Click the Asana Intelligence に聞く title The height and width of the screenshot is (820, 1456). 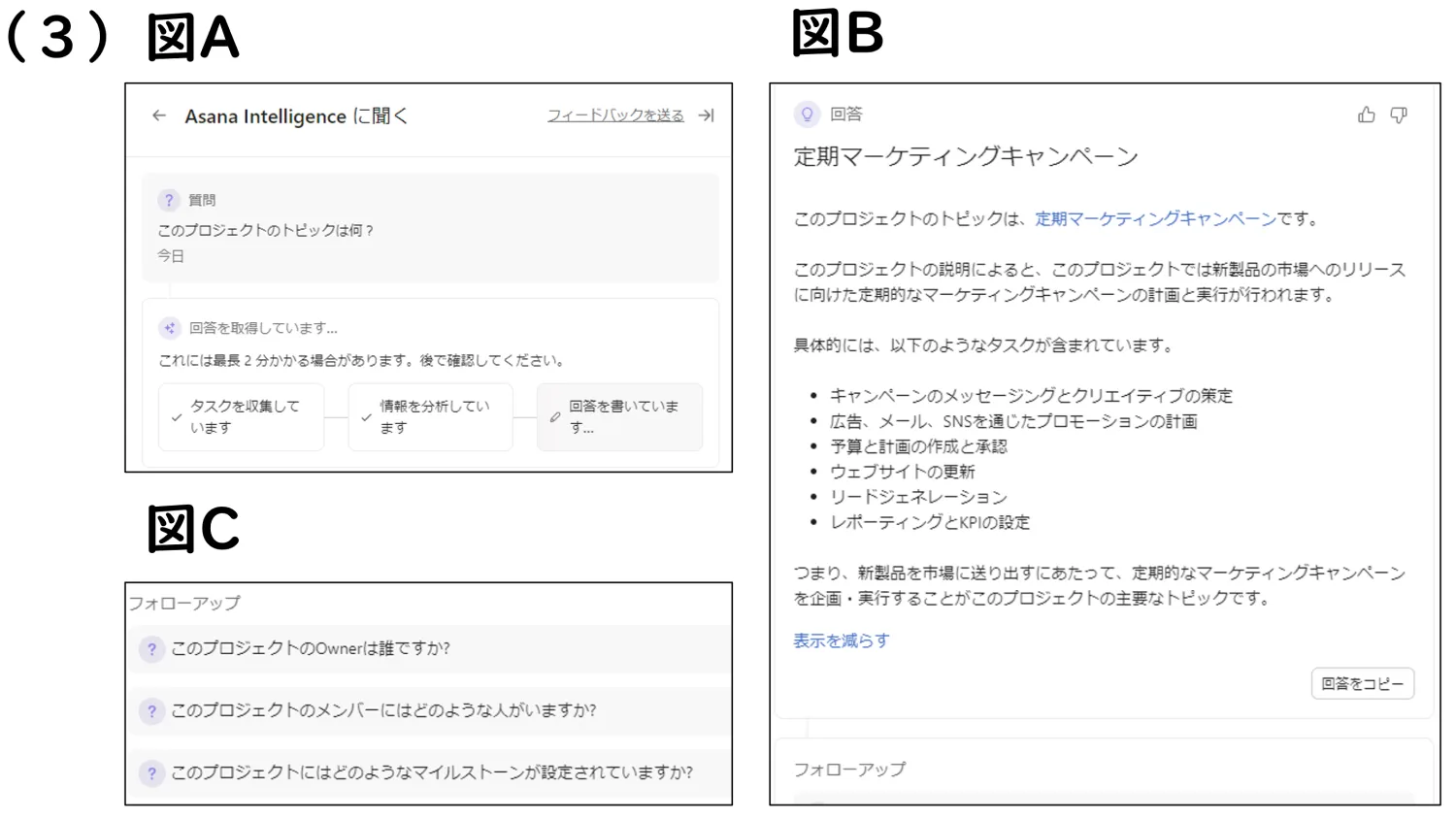pyautogui.click(x=296, y=116)
